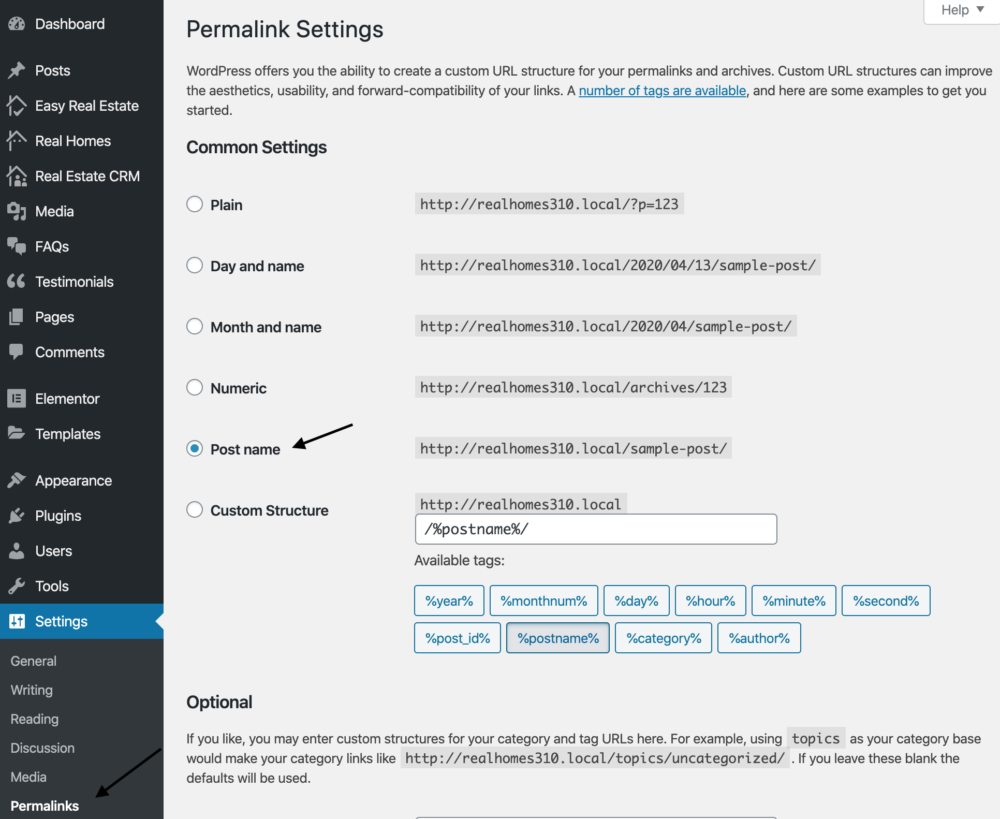Insert the %category% tag
The height and width of the screenshot is (819, 1000).
pos(663,638)
